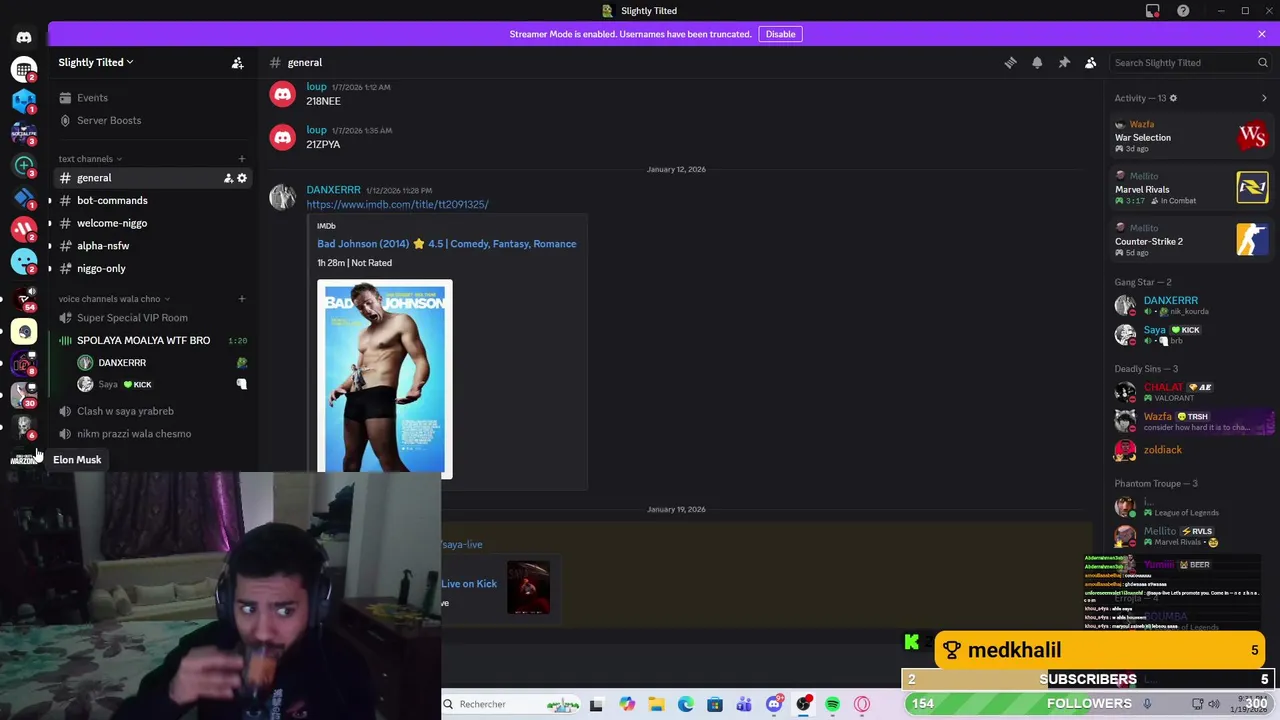Viewport: 1280px width, 720px height.
Task: Open Wazfa's War Selection activity card
Action: click(1191, 137)
